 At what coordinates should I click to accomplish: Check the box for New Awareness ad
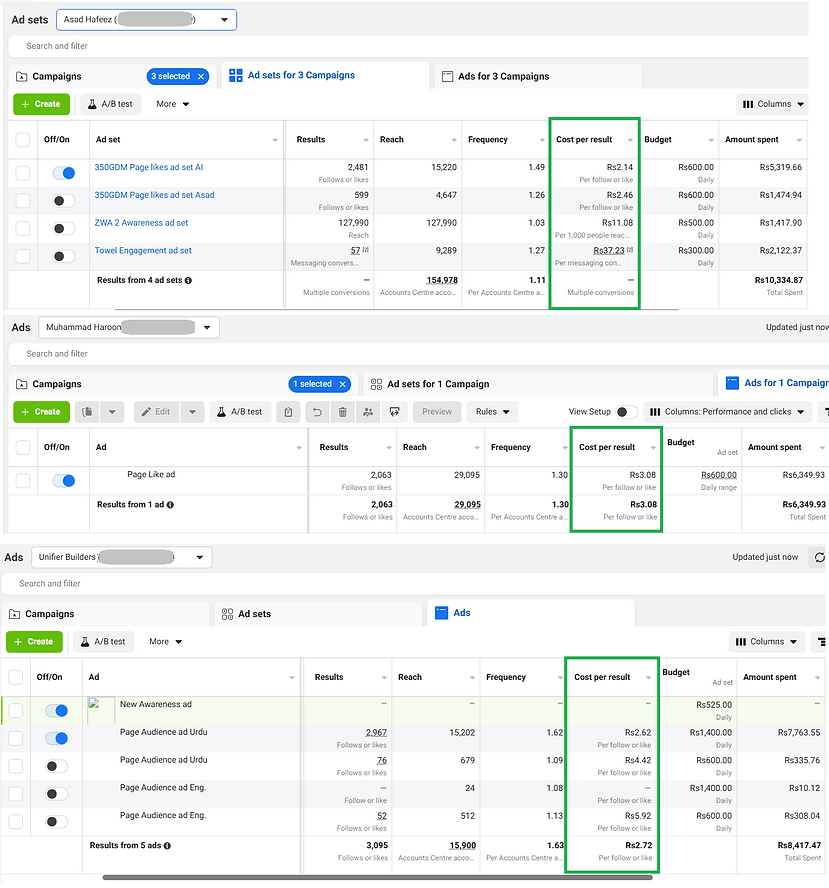pos(16,711)
